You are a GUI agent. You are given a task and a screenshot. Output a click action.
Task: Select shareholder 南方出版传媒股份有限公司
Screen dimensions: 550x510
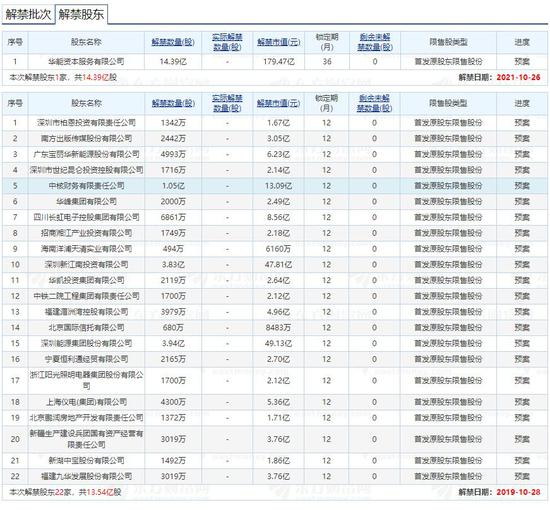click(86, 139)
